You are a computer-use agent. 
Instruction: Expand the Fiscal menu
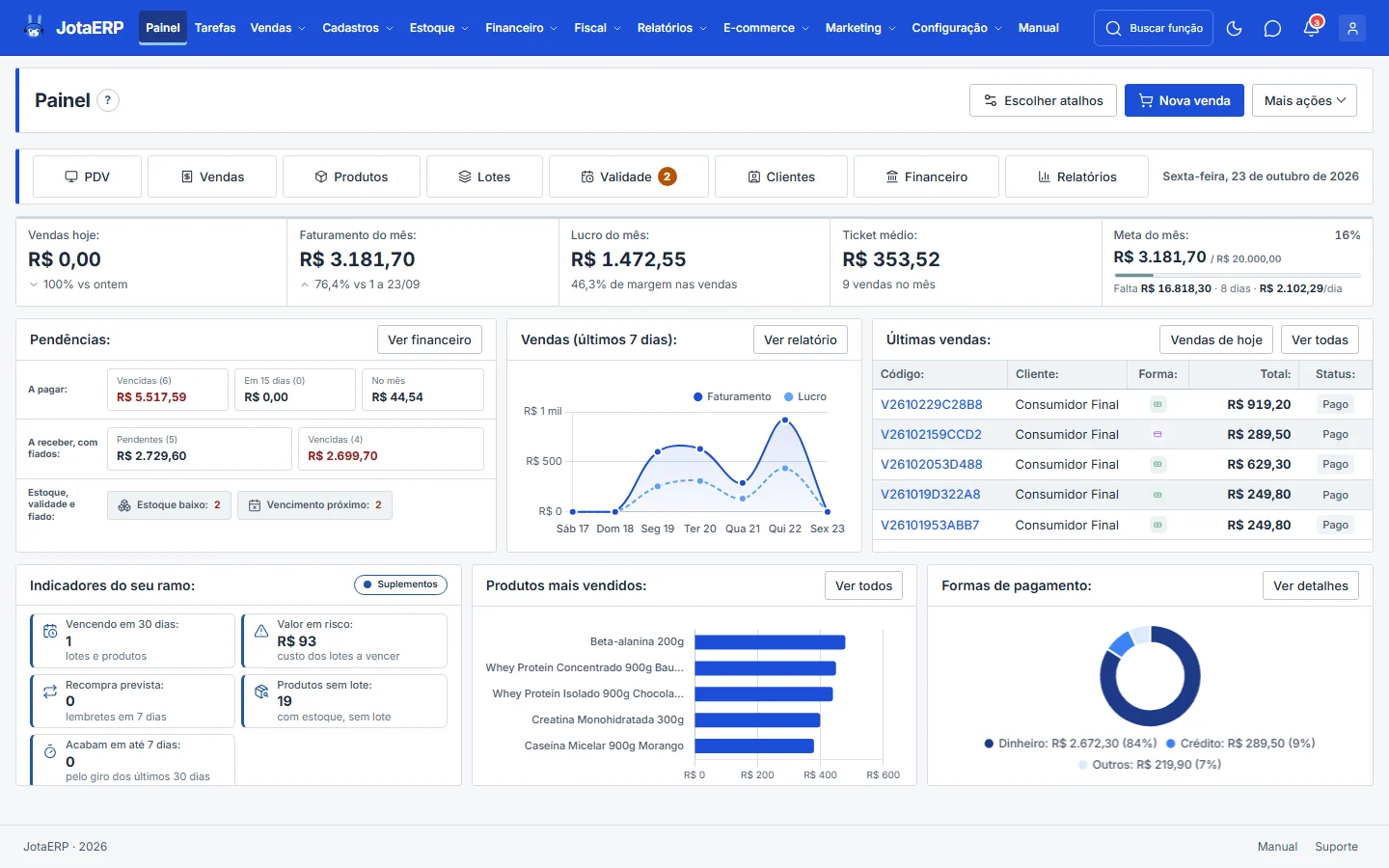tap(597, 28)
